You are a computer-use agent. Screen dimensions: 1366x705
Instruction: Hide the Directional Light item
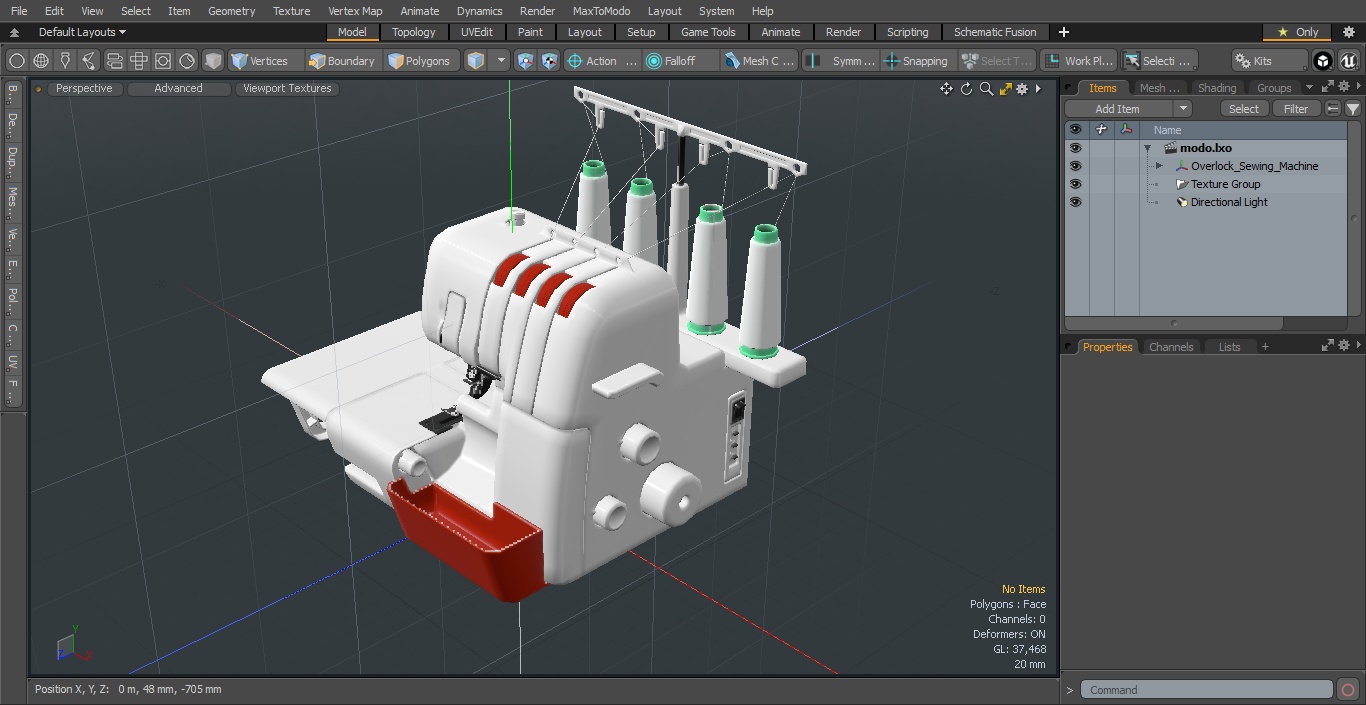pos(1075,202)
